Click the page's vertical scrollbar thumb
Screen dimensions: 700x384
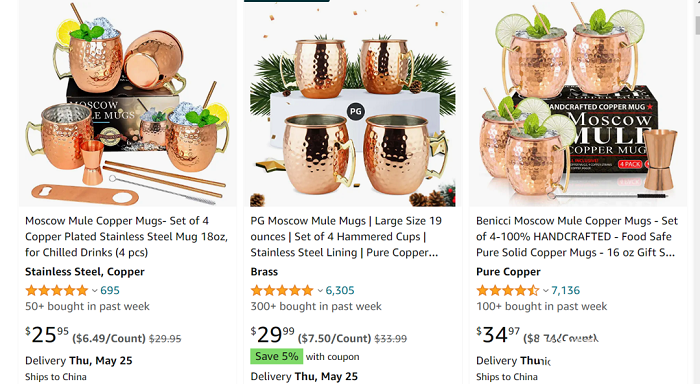click(697, 25)
